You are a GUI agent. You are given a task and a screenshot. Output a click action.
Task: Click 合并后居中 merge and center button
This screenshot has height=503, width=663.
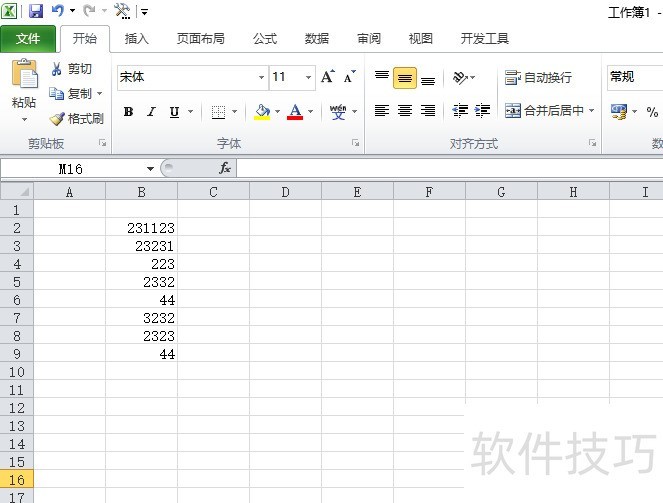tap(544, 111)
